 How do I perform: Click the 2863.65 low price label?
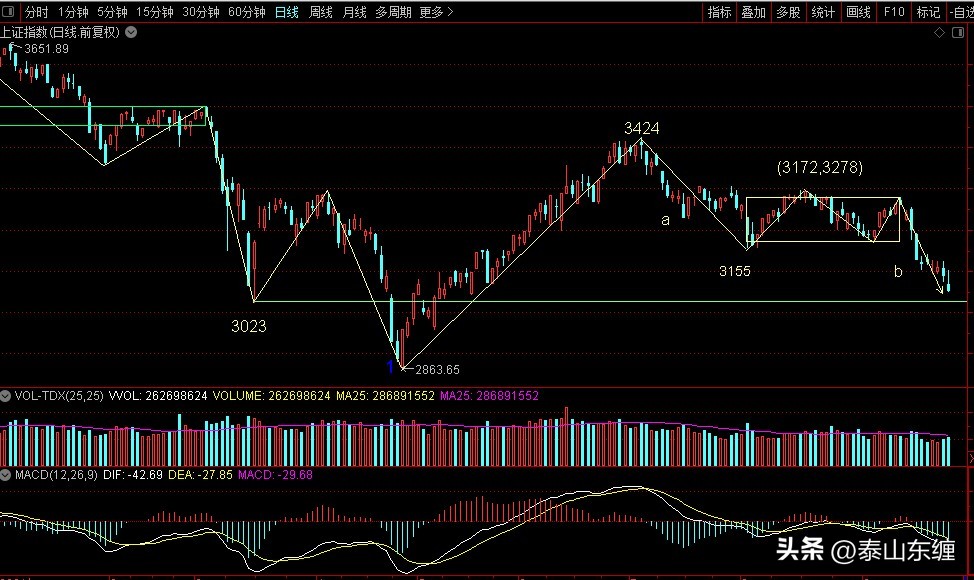tap(437, 369)
